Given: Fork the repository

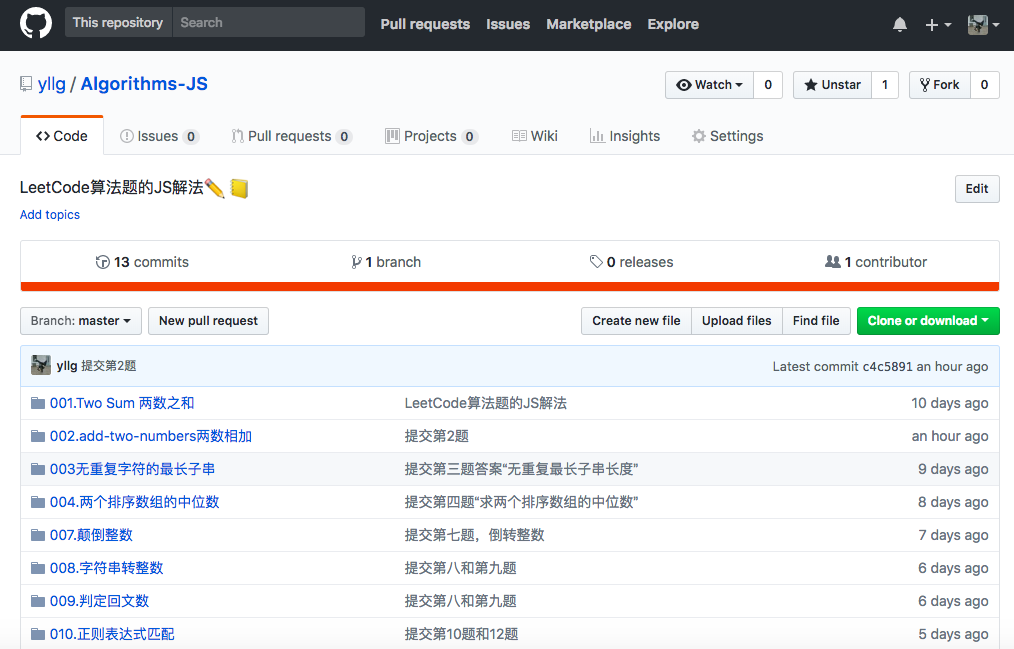Looking at the screenshot, I should [x=940, y=85].
